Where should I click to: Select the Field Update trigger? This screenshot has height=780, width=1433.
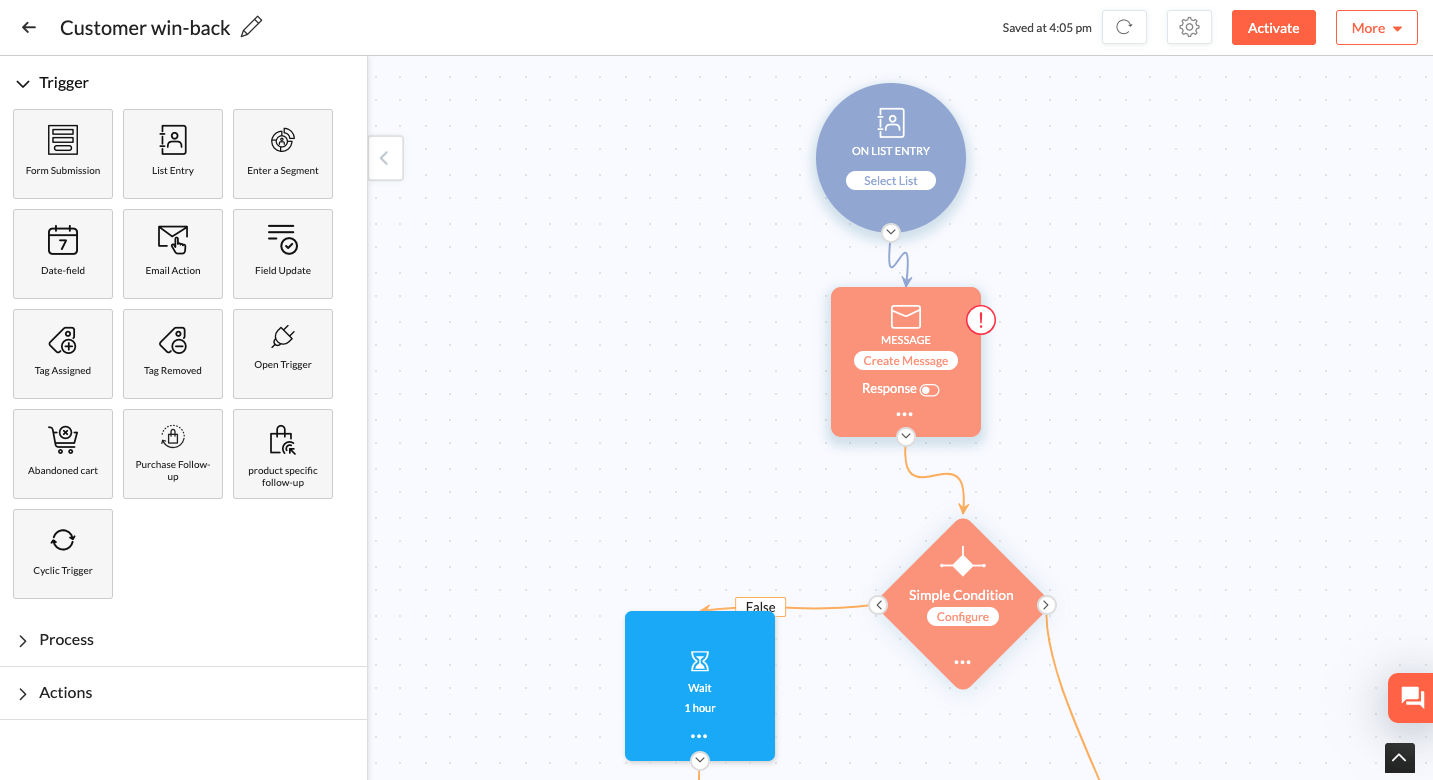click(x=283, y=254)
